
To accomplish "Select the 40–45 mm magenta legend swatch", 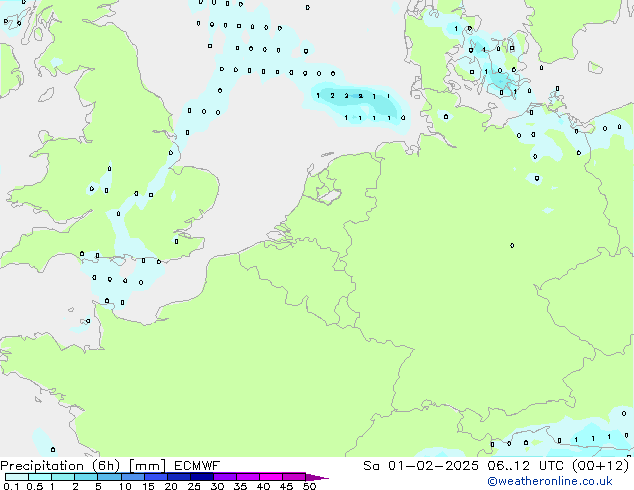I will [x=271, y=477].
